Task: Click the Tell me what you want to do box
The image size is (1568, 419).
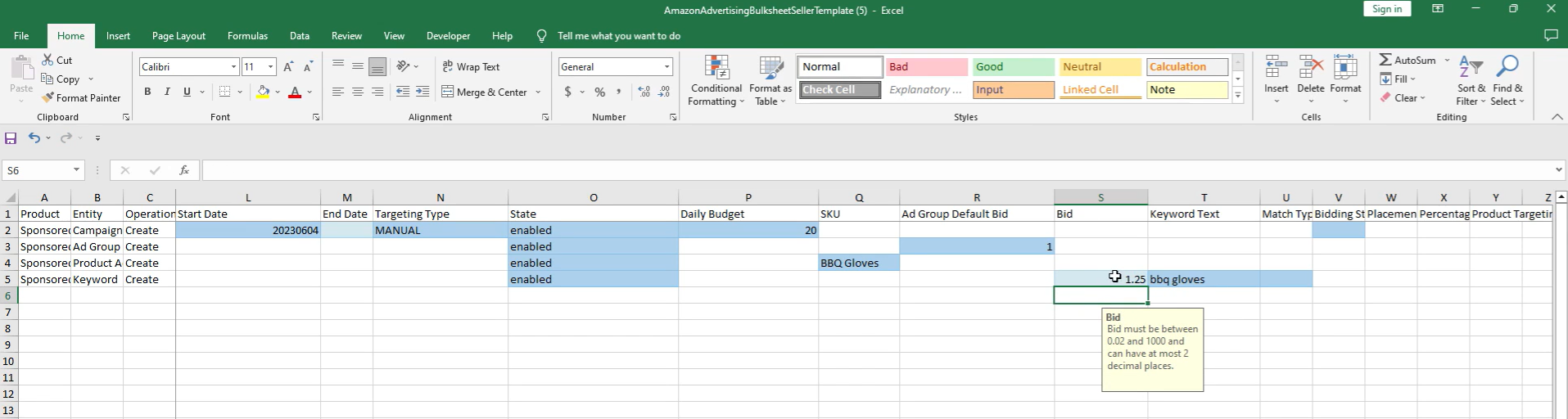Action: click(618, 35)
